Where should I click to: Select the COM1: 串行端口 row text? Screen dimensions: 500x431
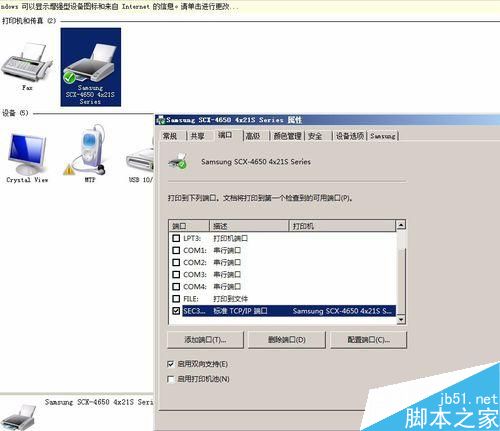212,250
